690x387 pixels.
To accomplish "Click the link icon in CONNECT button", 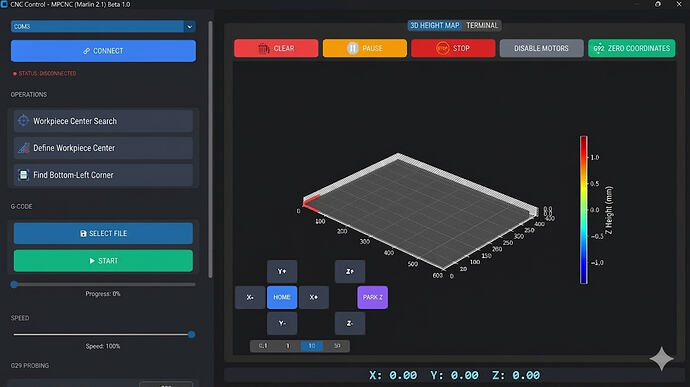I will coord(87,51).
